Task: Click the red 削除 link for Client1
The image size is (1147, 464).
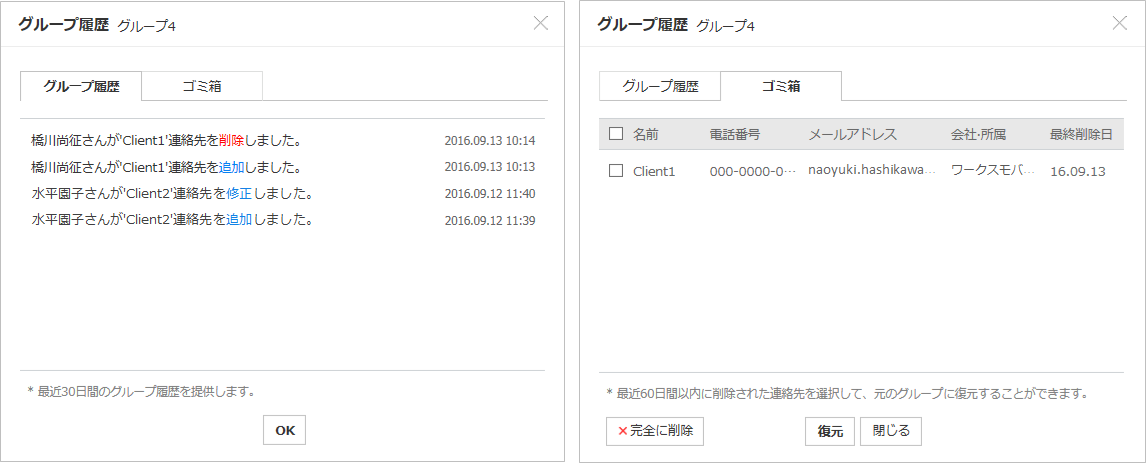Action: (231, 141)
